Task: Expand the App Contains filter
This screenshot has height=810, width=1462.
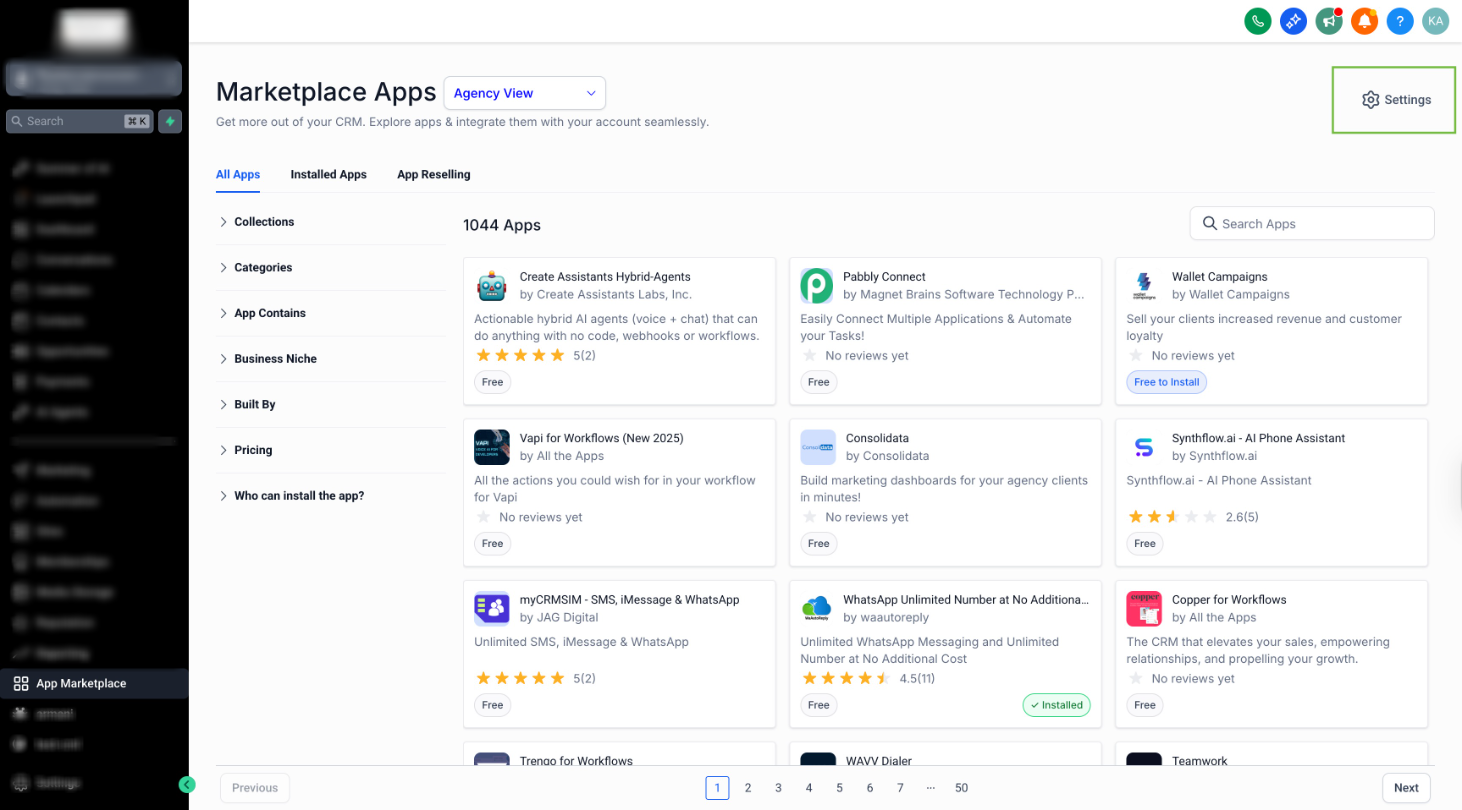Action: [331, 313]
